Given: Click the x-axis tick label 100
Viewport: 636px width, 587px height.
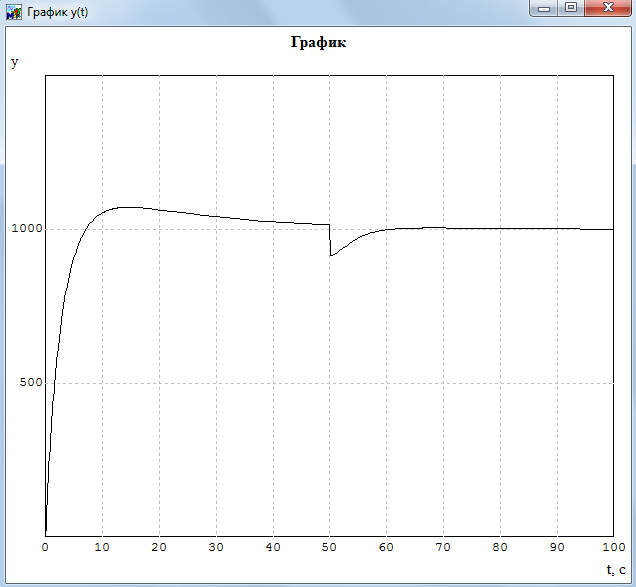Looking at the screenshot, I should 614,547.
